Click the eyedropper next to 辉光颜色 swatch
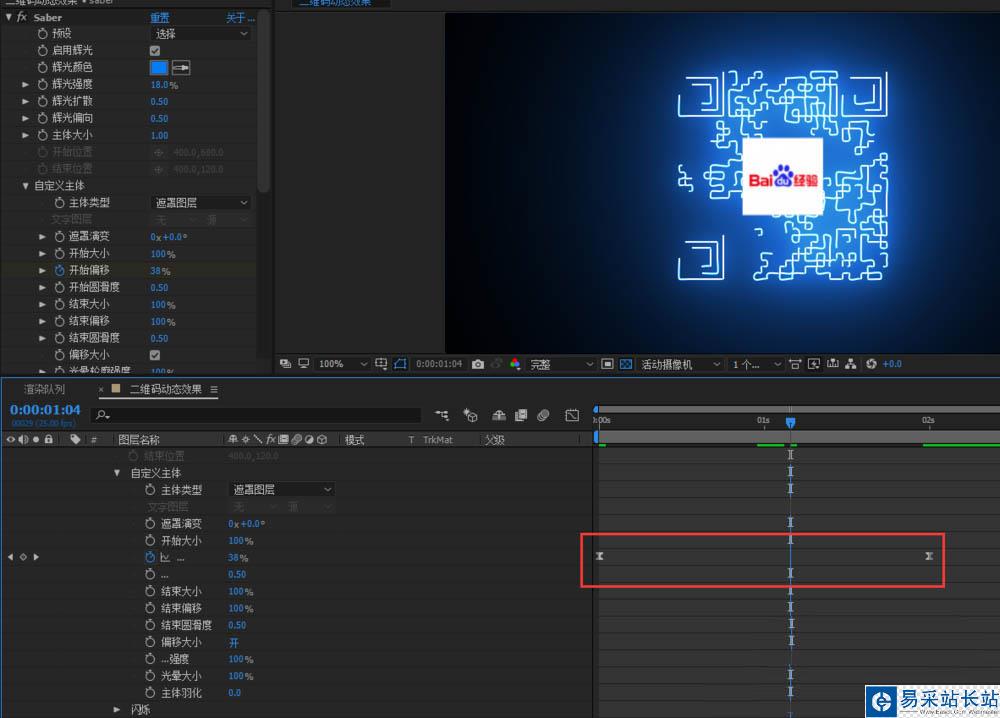Image resolution: width=1000 pixels, height=718 pixels. coord(181,68)
